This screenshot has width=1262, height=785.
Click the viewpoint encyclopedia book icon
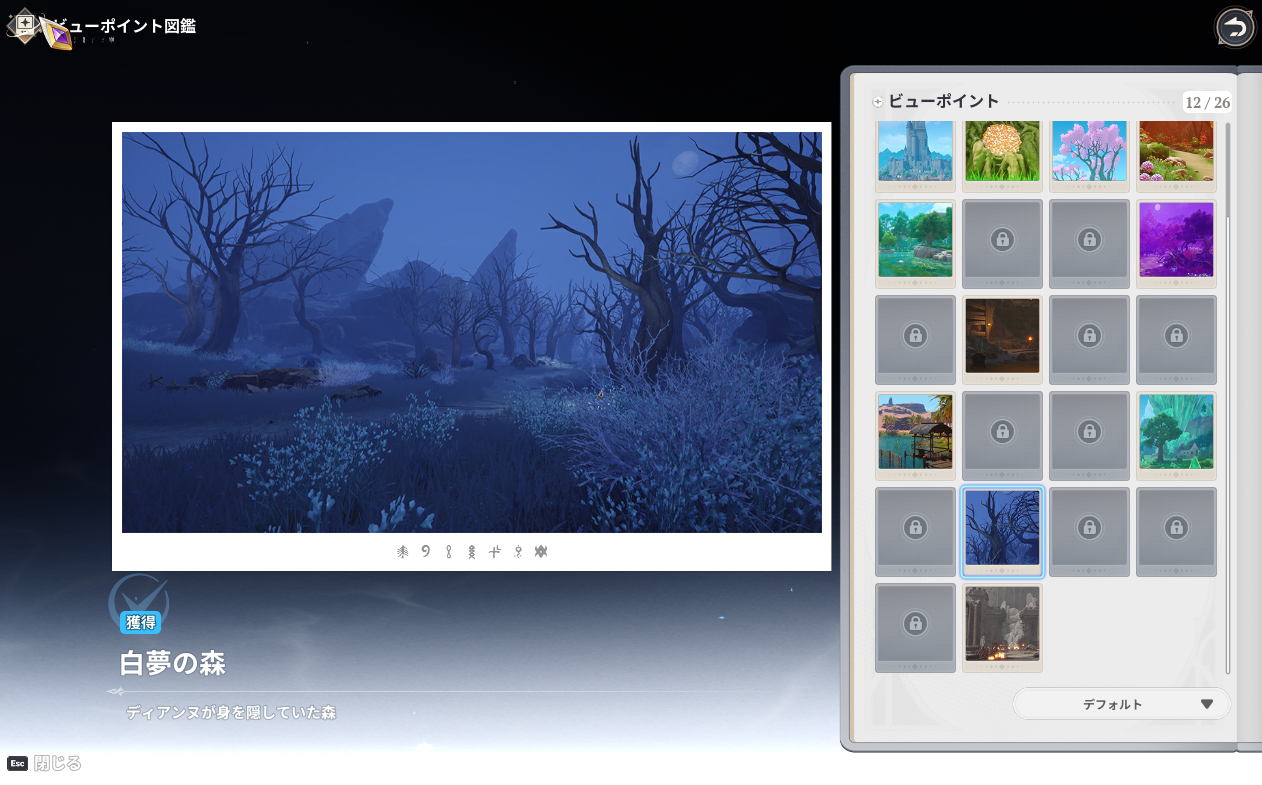pos(24,24)
